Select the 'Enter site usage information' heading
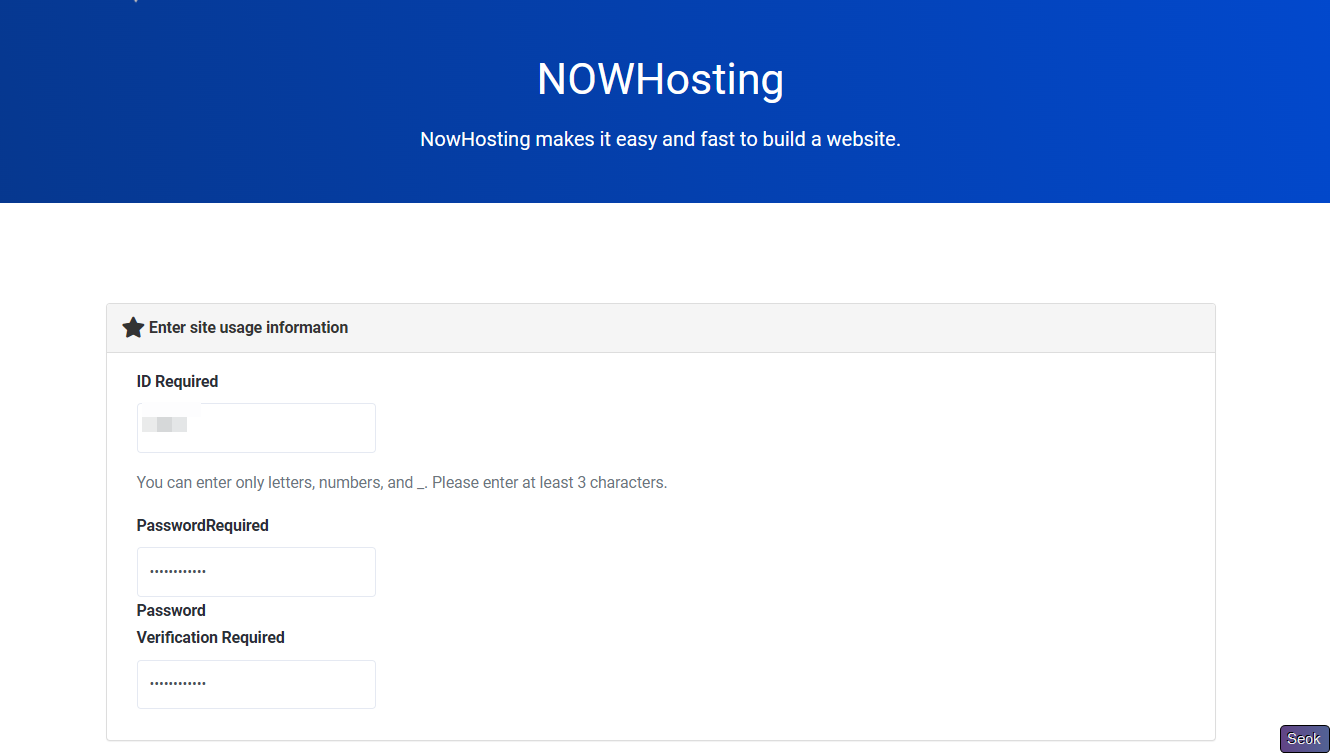The width and height of the screenshot is (1330, 753). [248, 328]
